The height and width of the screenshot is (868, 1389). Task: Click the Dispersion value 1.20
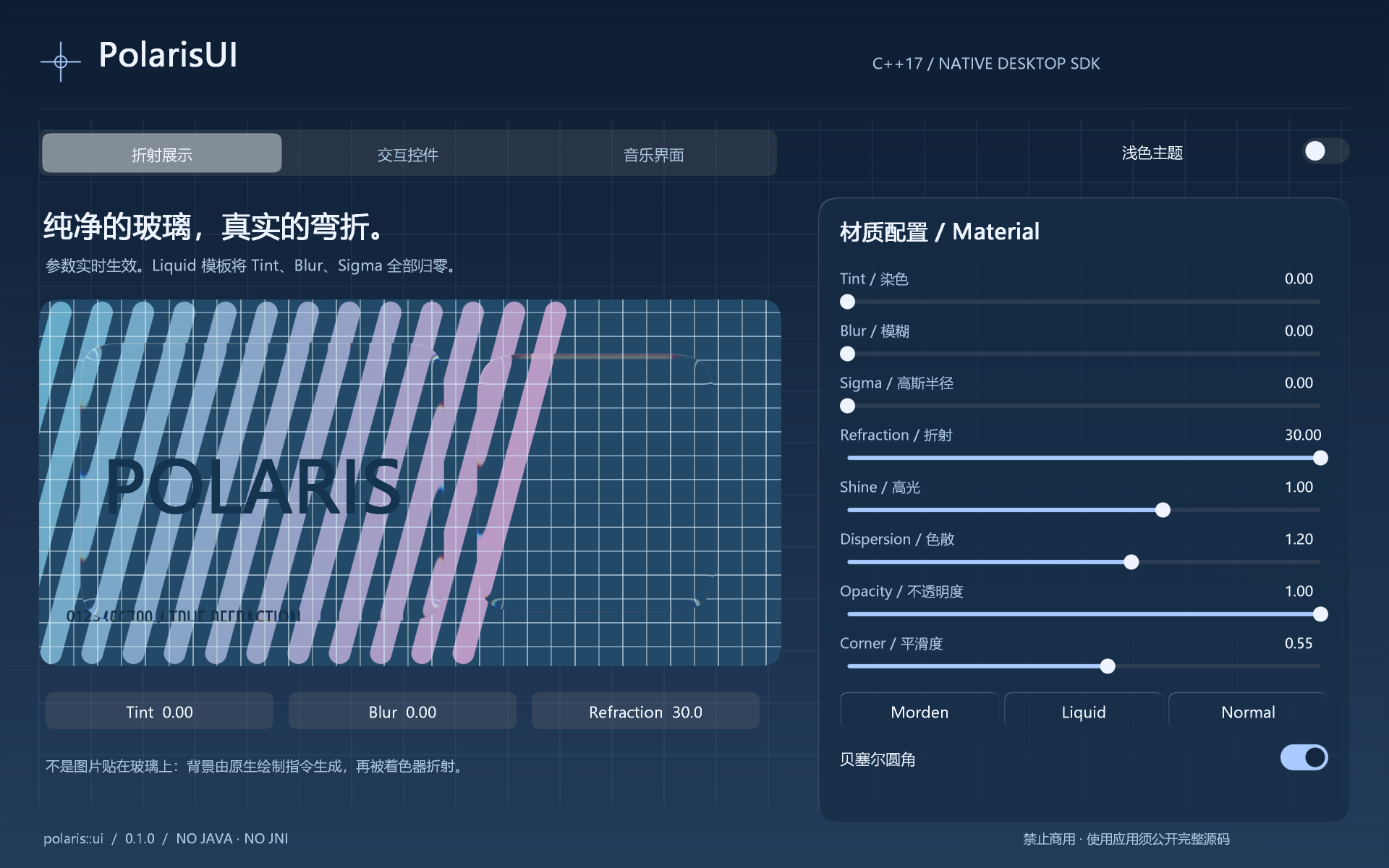(x=1299, y=539)
